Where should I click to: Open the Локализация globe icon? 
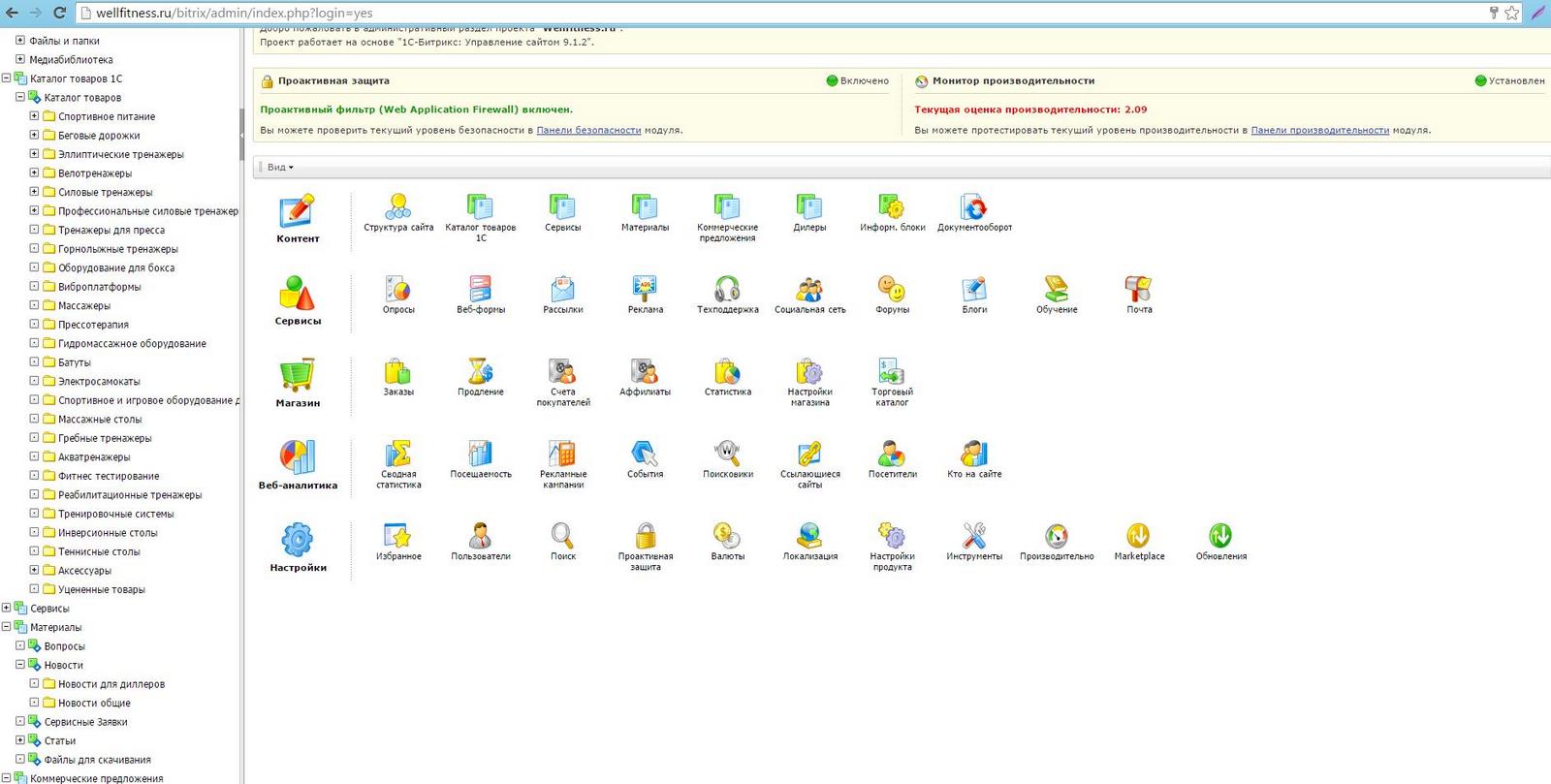pyautogui.click(x=809, y=536)
